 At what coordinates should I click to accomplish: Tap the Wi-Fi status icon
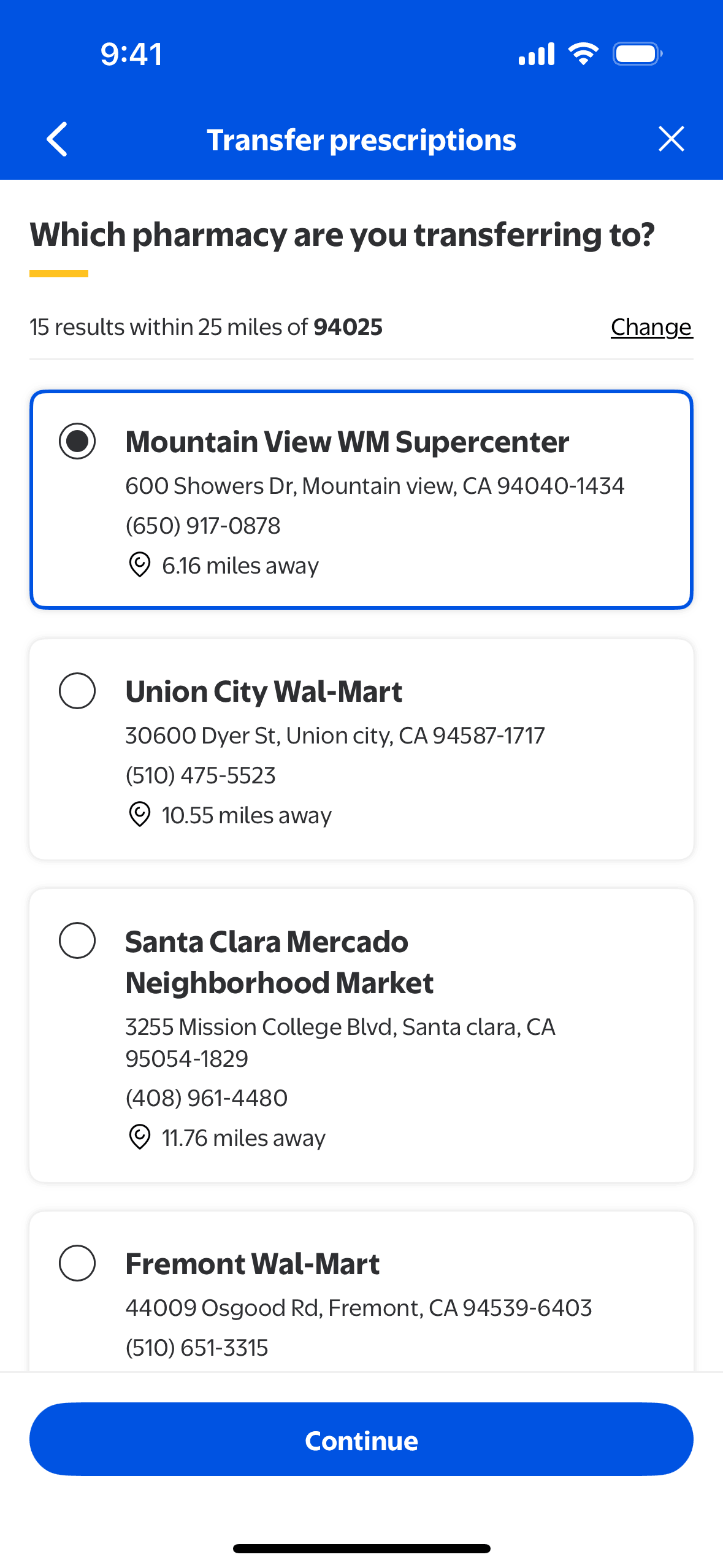tap(583, 54)
